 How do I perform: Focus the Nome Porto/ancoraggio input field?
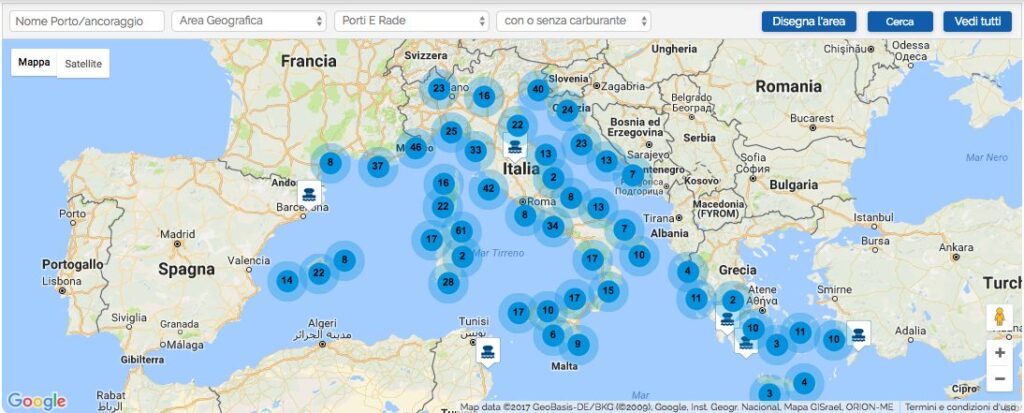[x=87, y=21]
